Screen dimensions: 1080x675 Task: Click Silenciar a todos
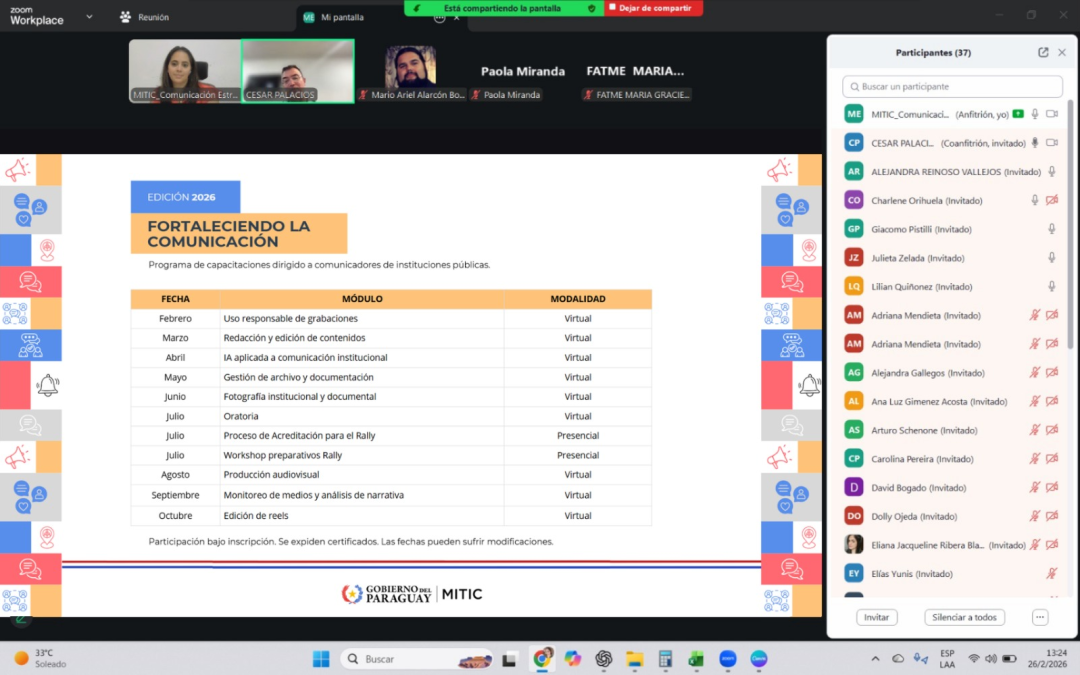pyautogui.click(x=964, y=617)
